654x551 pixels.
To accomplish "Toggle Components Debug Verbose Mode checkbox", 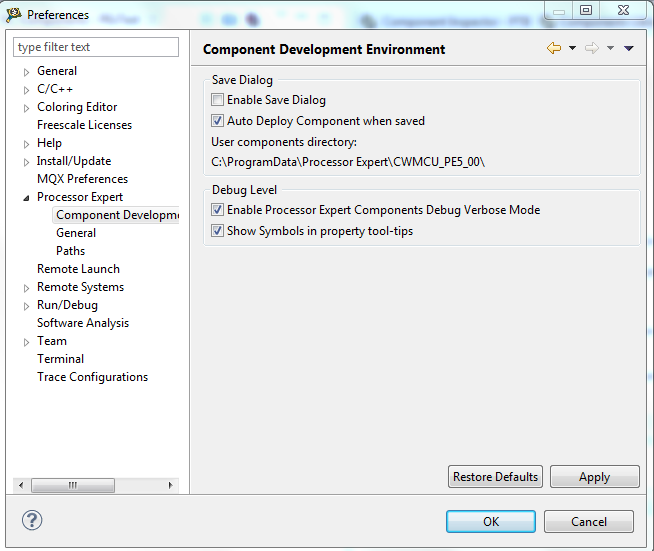I will pyautogui.click(x=217, y=209).
